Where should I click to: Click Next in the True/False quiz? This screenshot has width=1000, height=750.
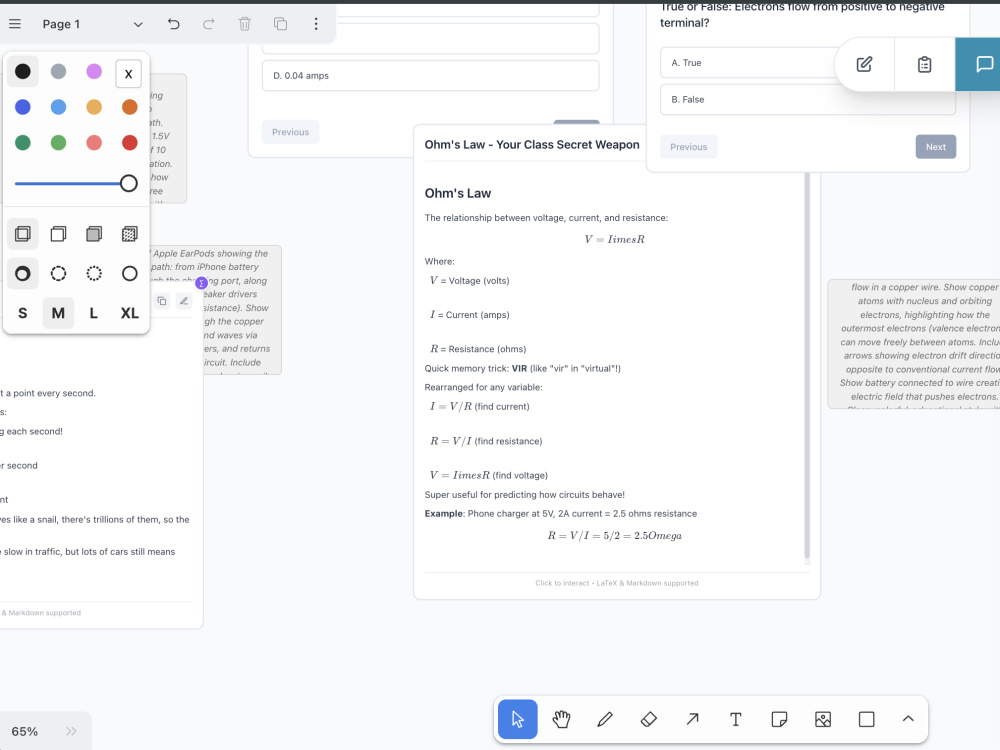tap(936, 147)
